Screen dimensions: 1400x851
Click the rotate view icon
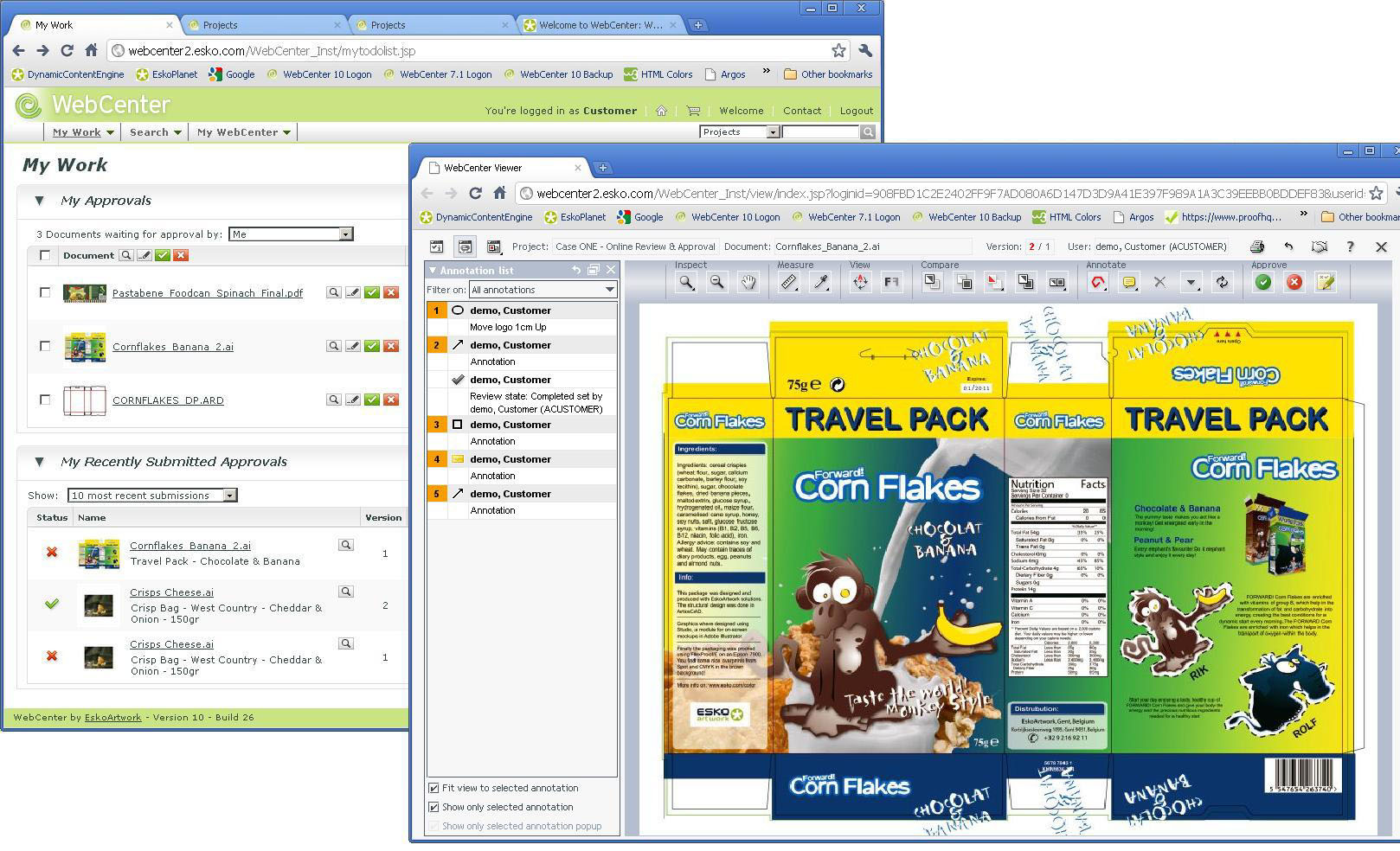(x=862, y=282)
